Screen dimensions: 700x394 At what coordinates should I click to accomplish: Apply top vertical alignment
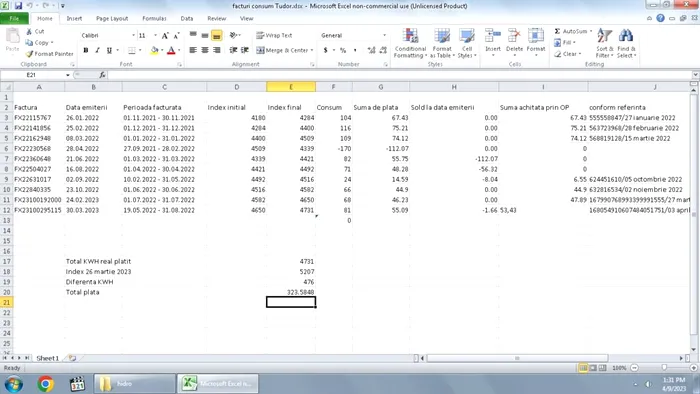click(x=193, y=35)
